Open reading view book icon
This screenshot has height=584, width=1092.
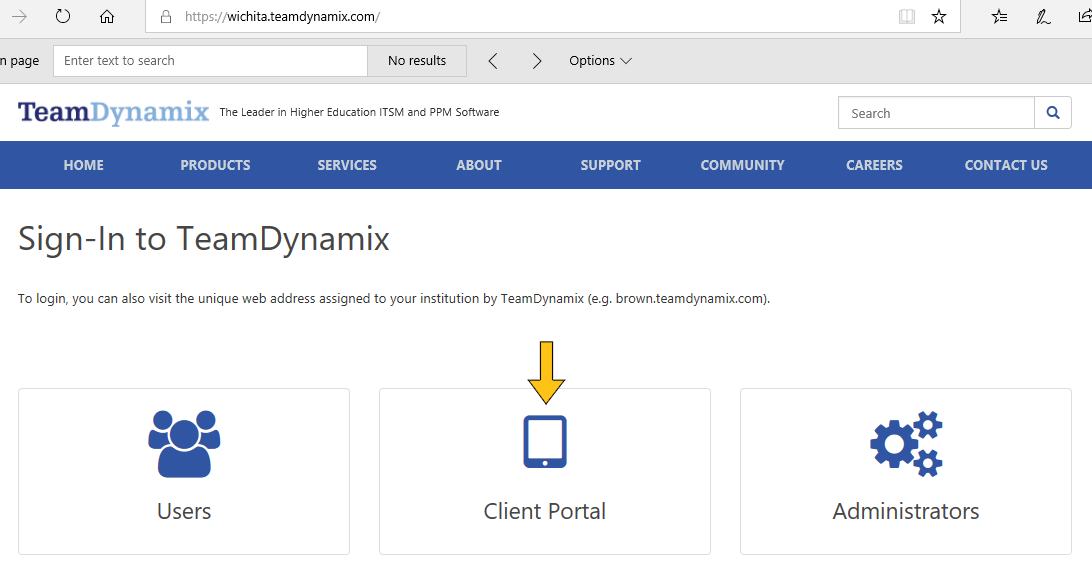pyautogui.click(x=907, y=17)
